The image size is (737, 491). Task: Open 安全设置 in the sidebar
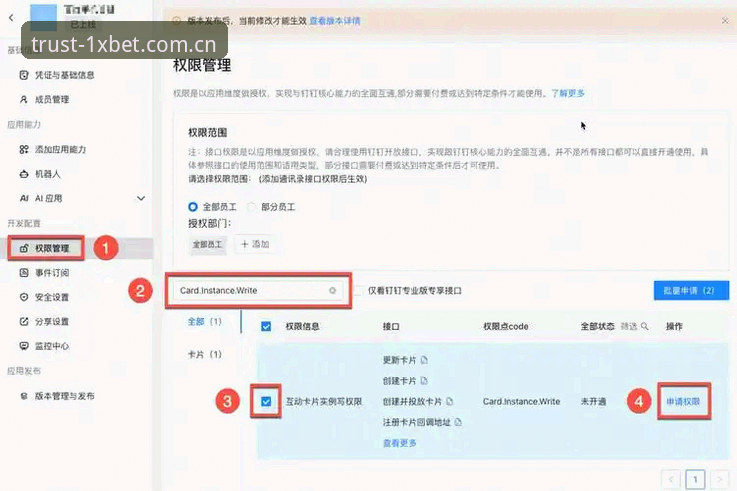click(52, 297)
